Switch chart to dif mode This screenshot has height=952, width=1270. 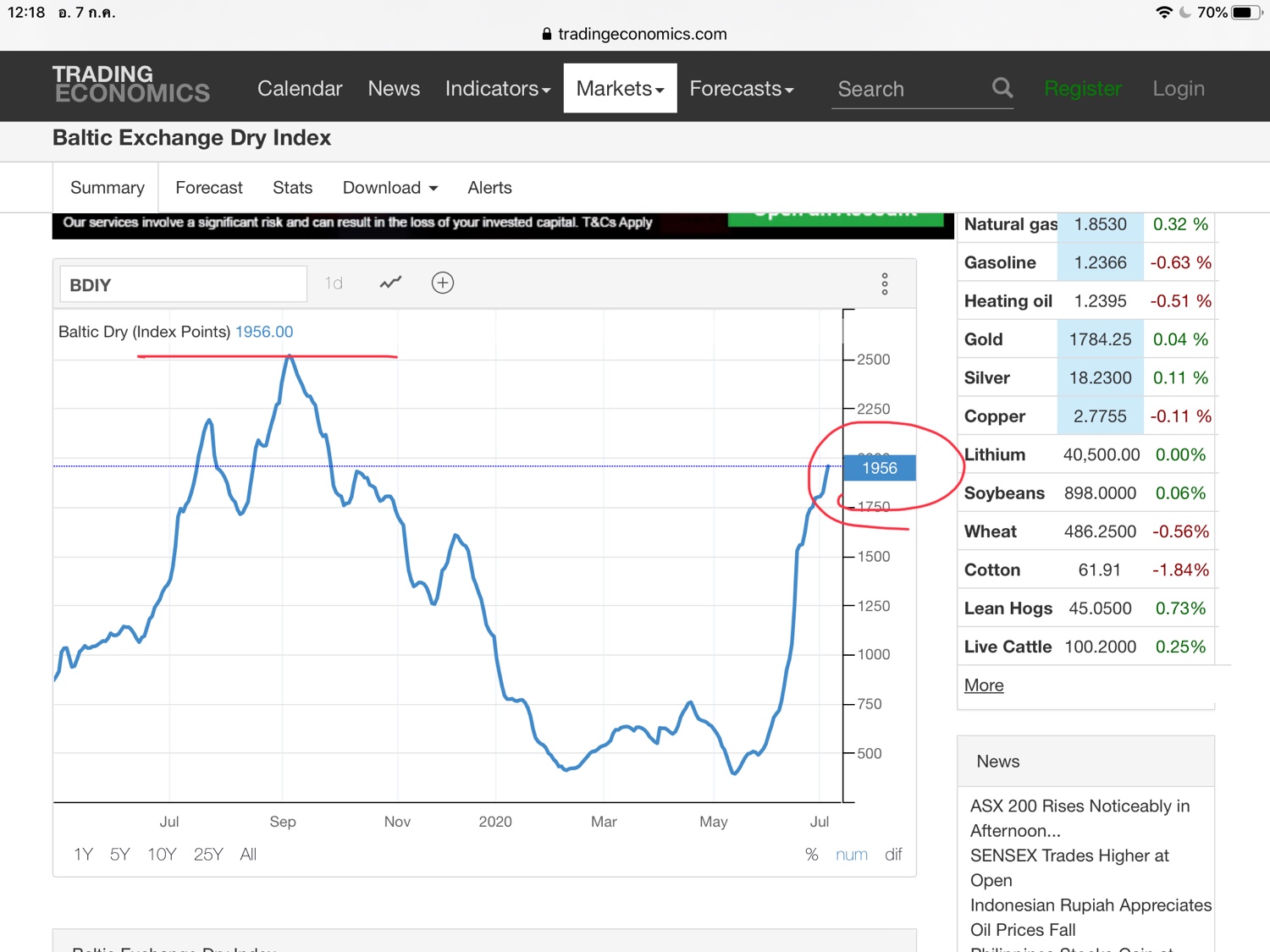pos(893,855)
